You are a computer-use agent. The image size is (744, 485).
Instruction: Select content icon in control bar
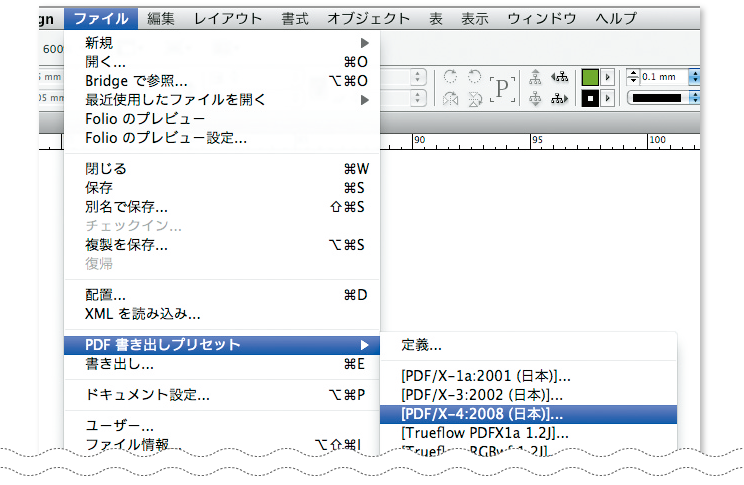[x=535, y=99]
